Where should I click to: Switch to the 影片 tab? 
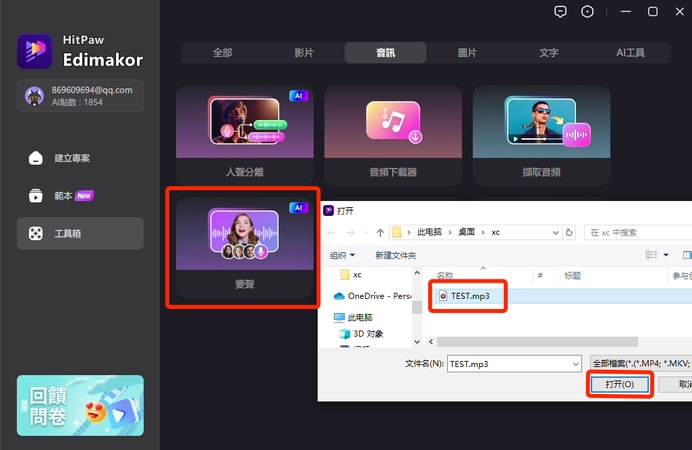click(304, 53)
